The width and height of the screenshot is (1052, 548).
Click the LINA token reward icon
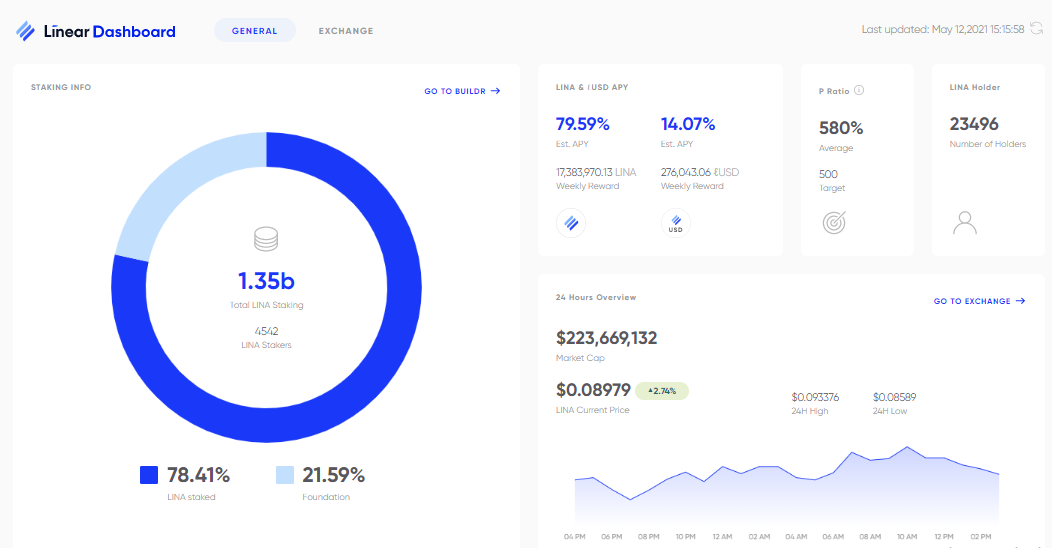coord(571,223)
